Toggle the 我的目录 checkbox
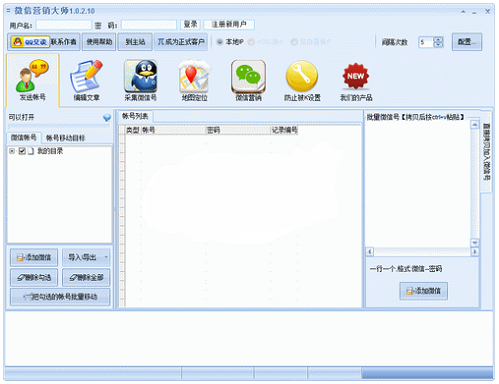The height and width of the screenshot is (384, 499). 22,151
